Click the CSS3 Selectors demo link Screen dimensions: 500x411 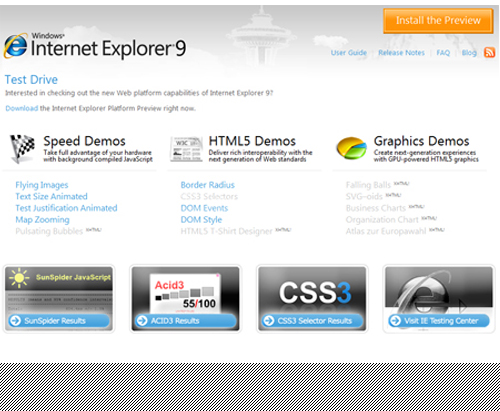click(x=209, y=196)
